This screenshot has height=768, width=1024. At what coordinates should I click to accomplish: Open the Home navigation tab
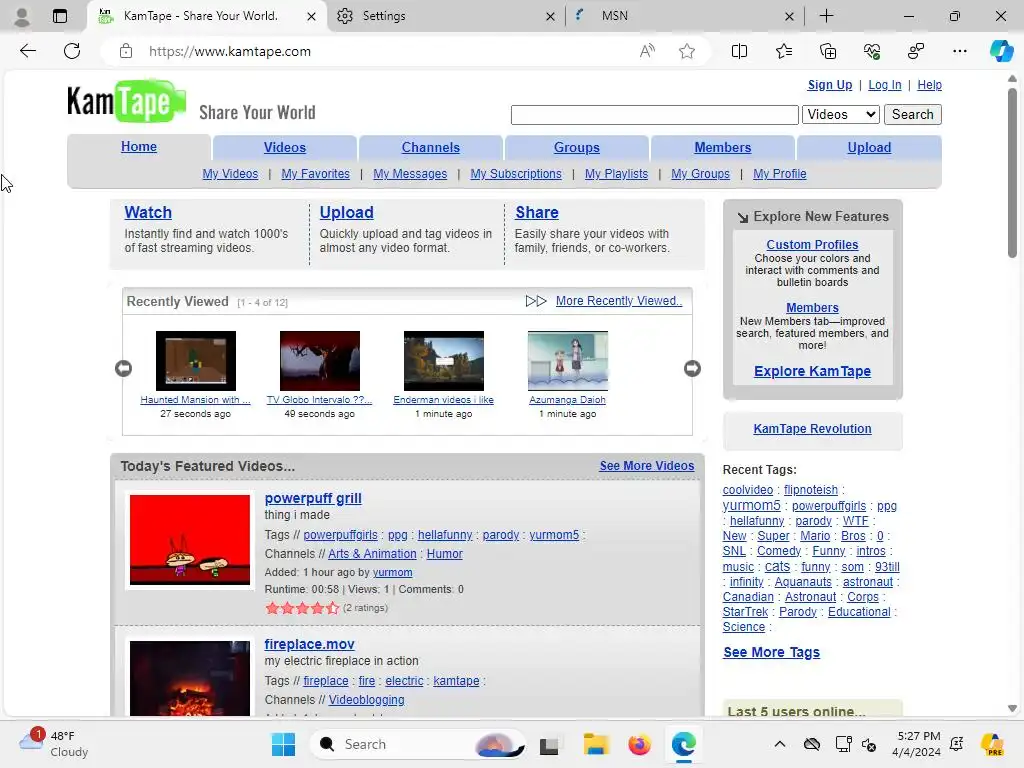tap(138, 147)
